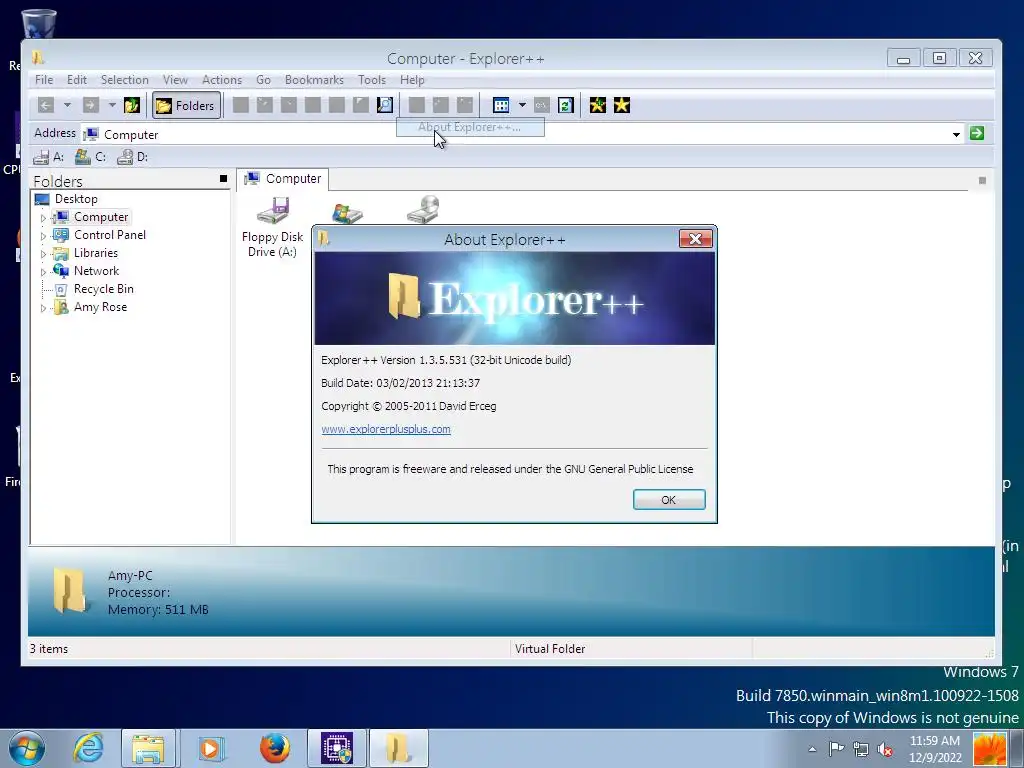Expand the Libraries tree node
1024x768 pixels.
point(43,253)
